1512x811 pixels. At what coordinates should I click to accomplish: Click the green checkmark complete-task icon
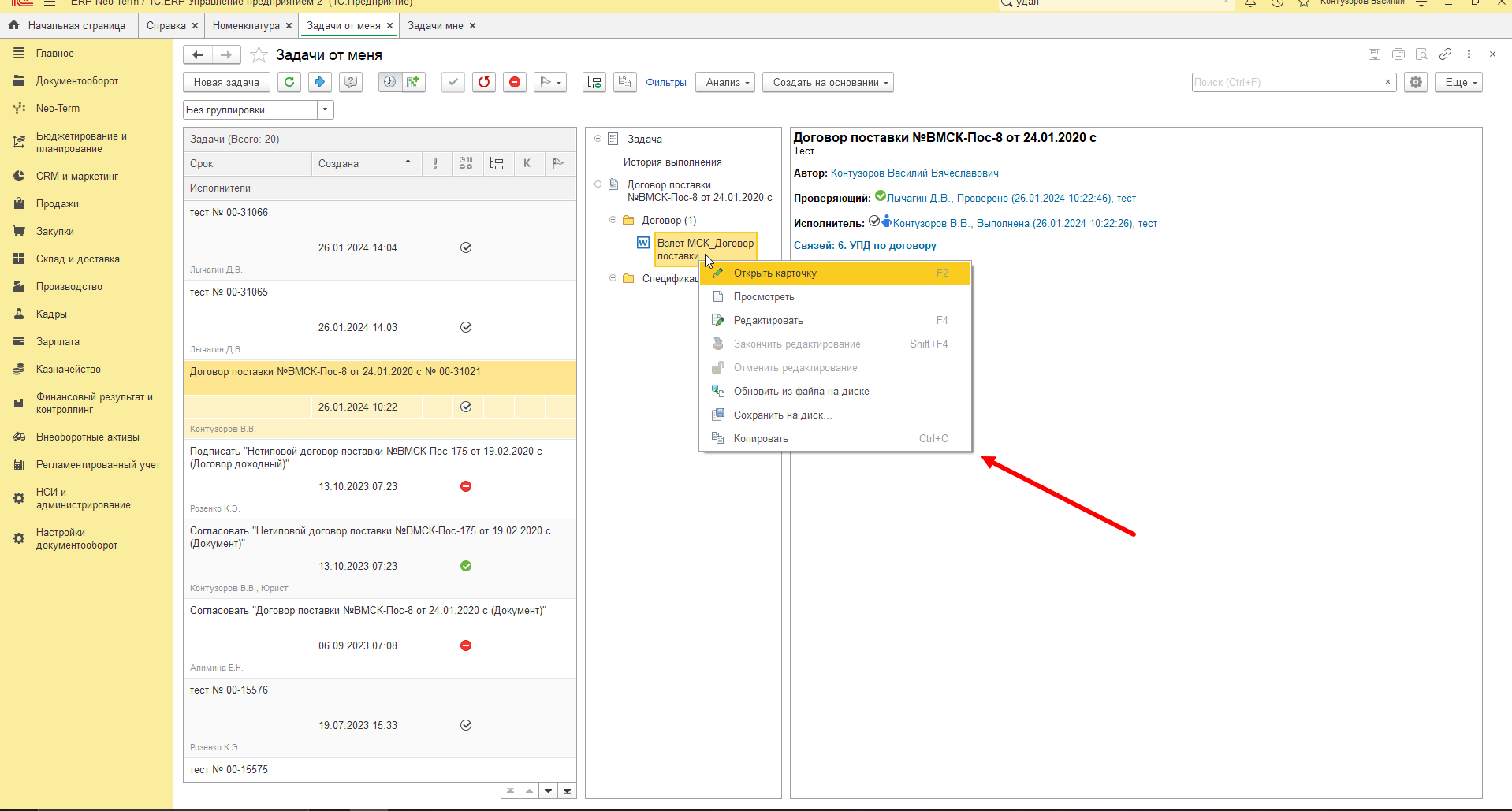coord(453,82)
